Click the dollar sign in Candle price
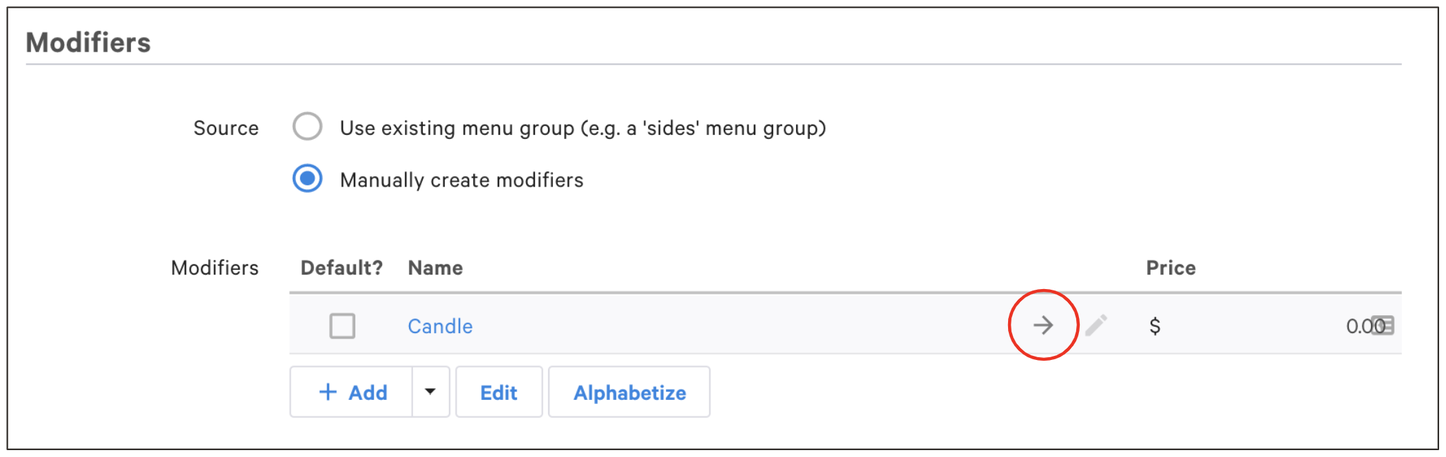This screenshot has height=457, width=1446. (1155, 326)
